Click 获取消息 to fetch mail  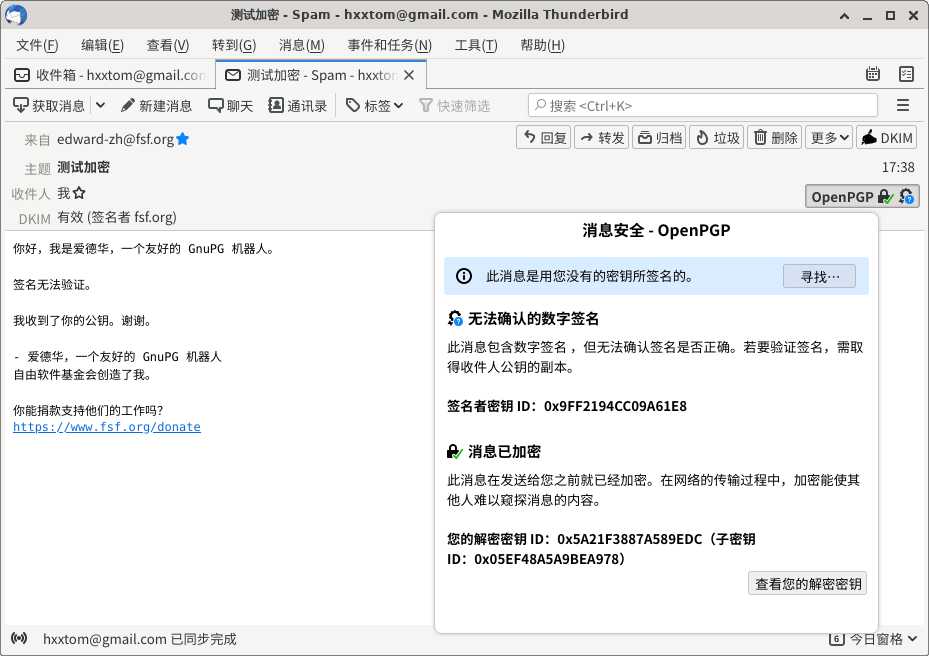(x=49, y=105)
